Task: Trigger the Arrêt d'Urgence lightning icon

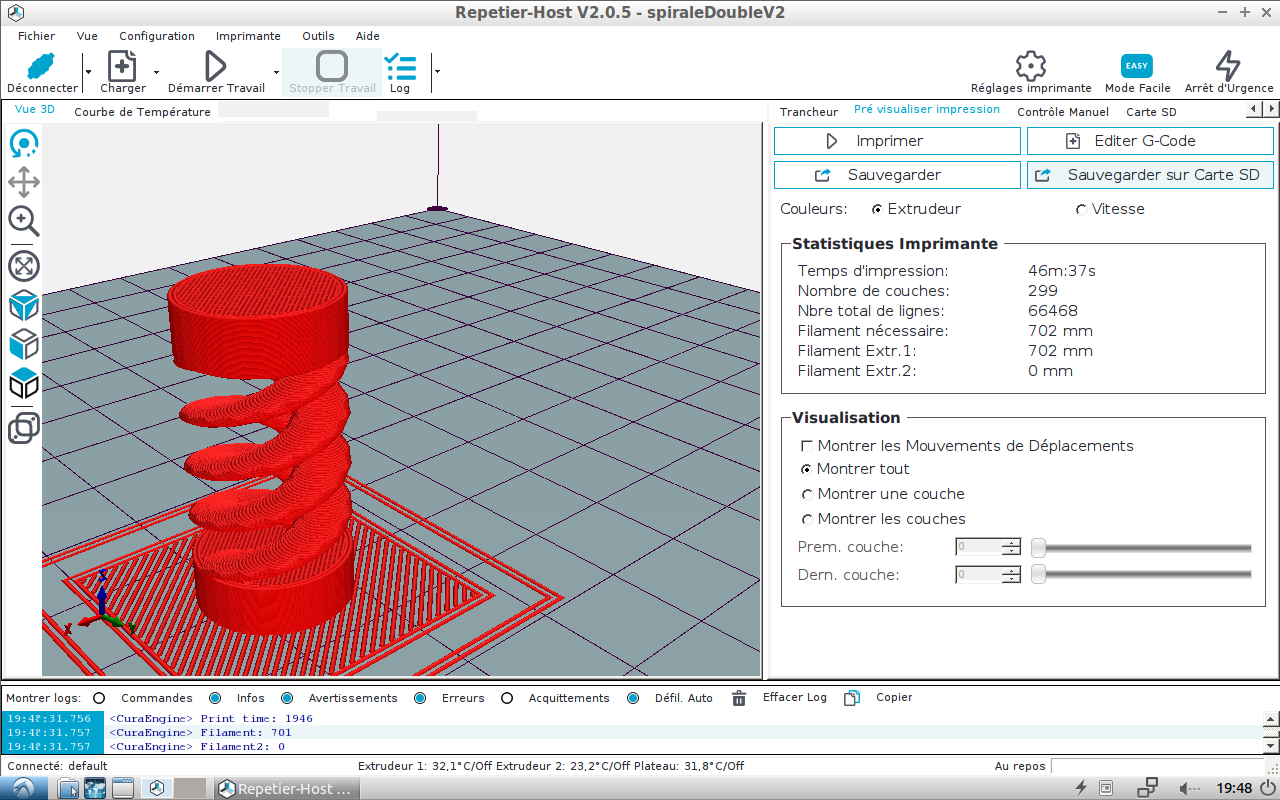Action: [x=1228, y=66]
